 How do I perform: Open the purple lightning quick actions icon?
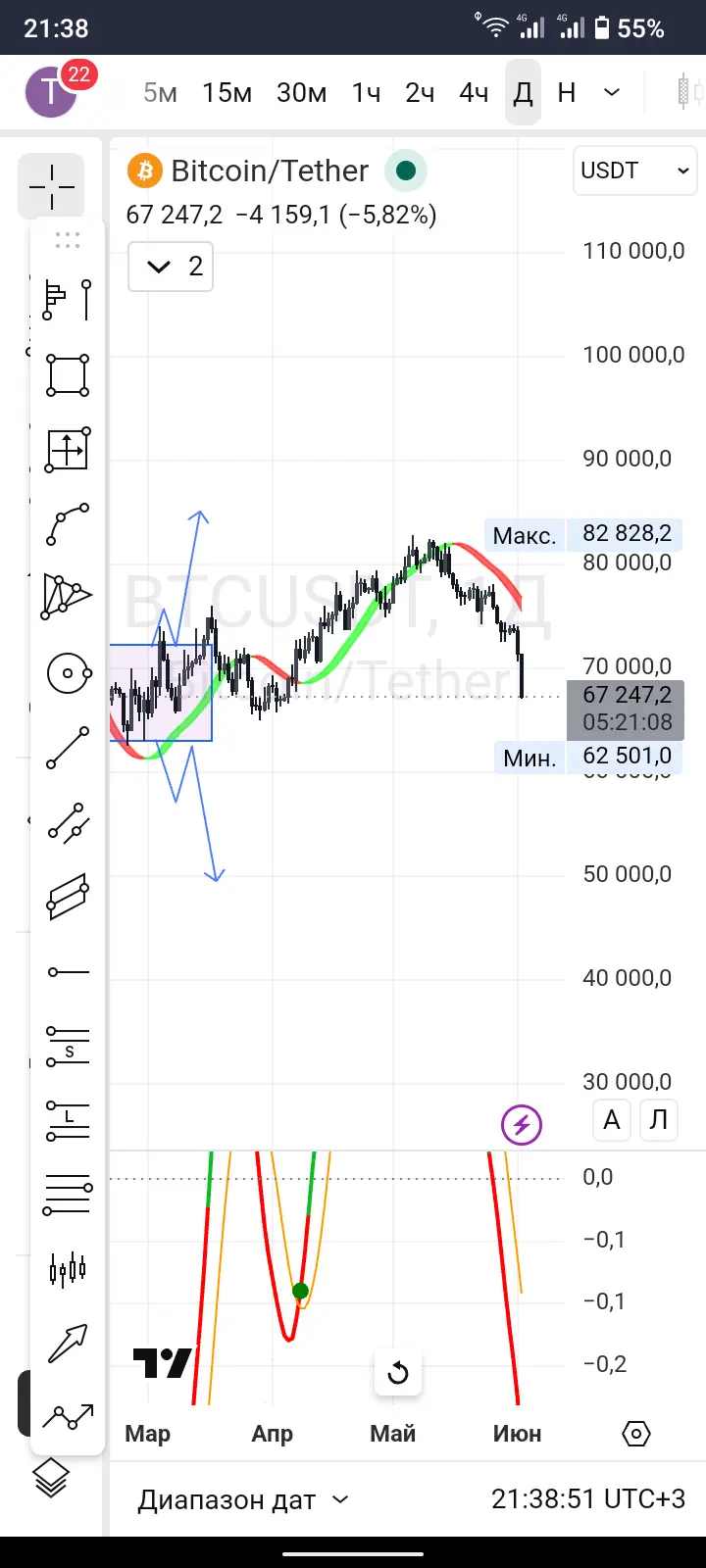tap(522, 1124)
